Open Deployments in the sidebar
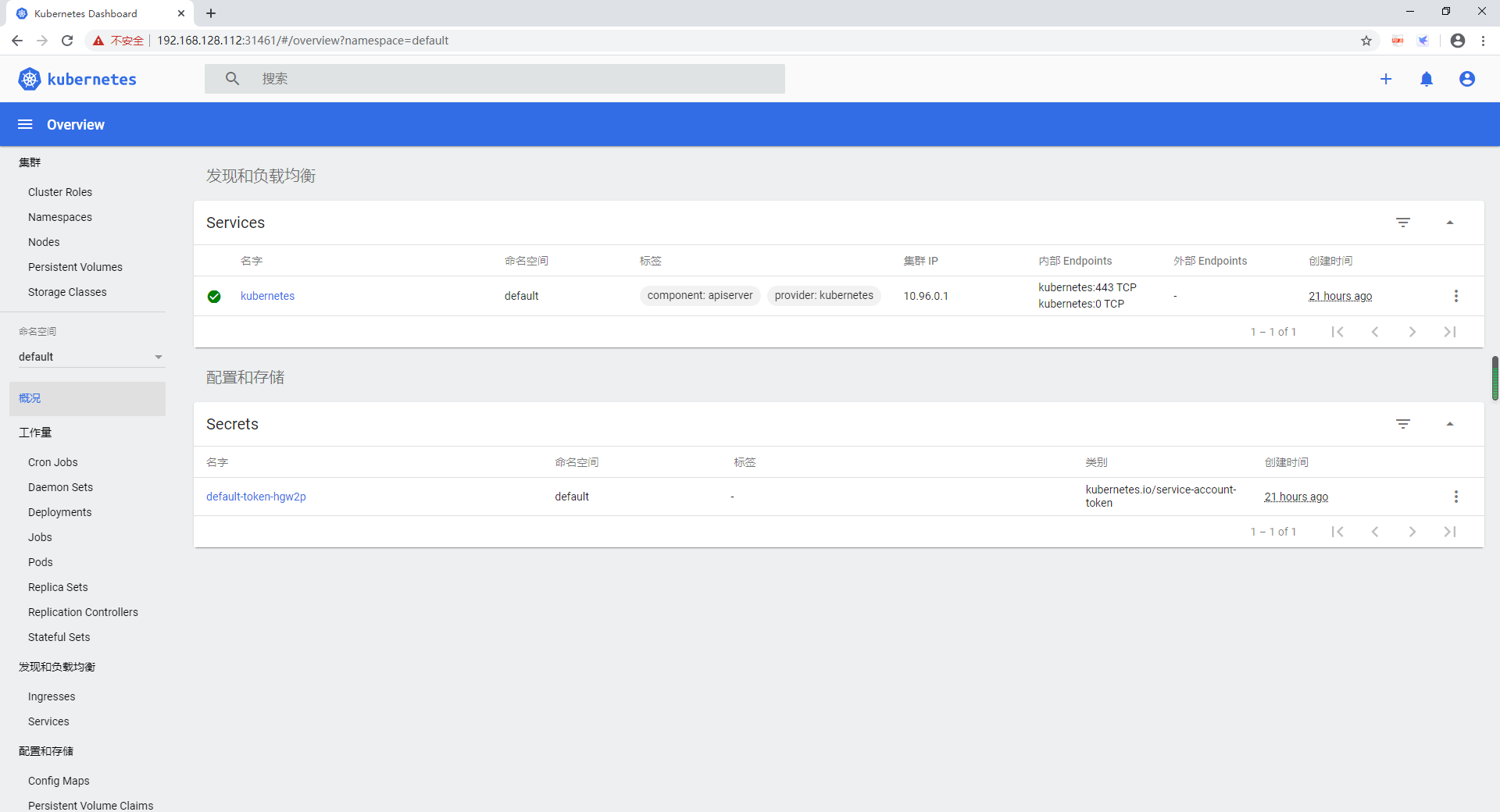Image resolution: width=1500 pixels, height=812 pixels. [60, 512]
